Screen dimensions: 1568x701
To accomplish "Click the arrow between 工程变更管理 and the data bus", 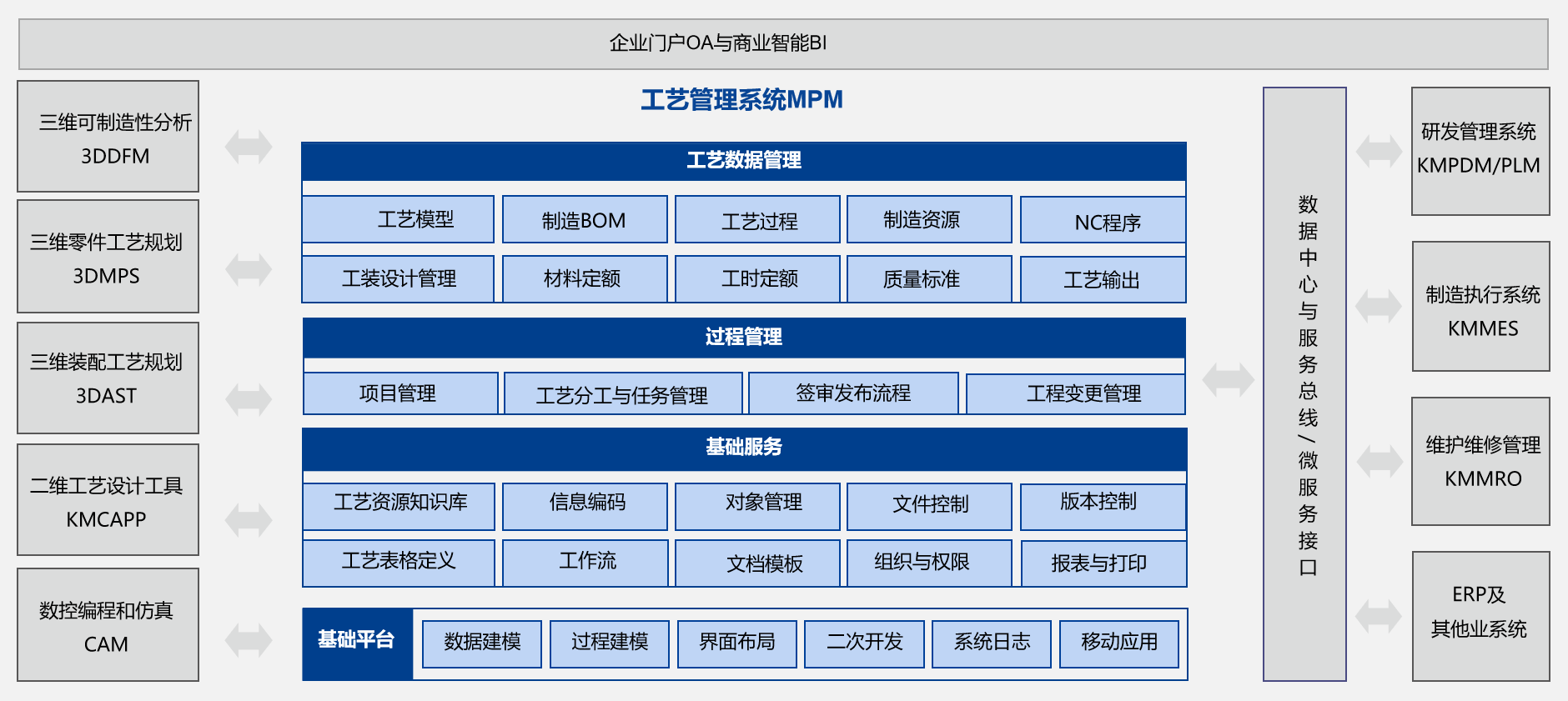I will coord(1228,380).
